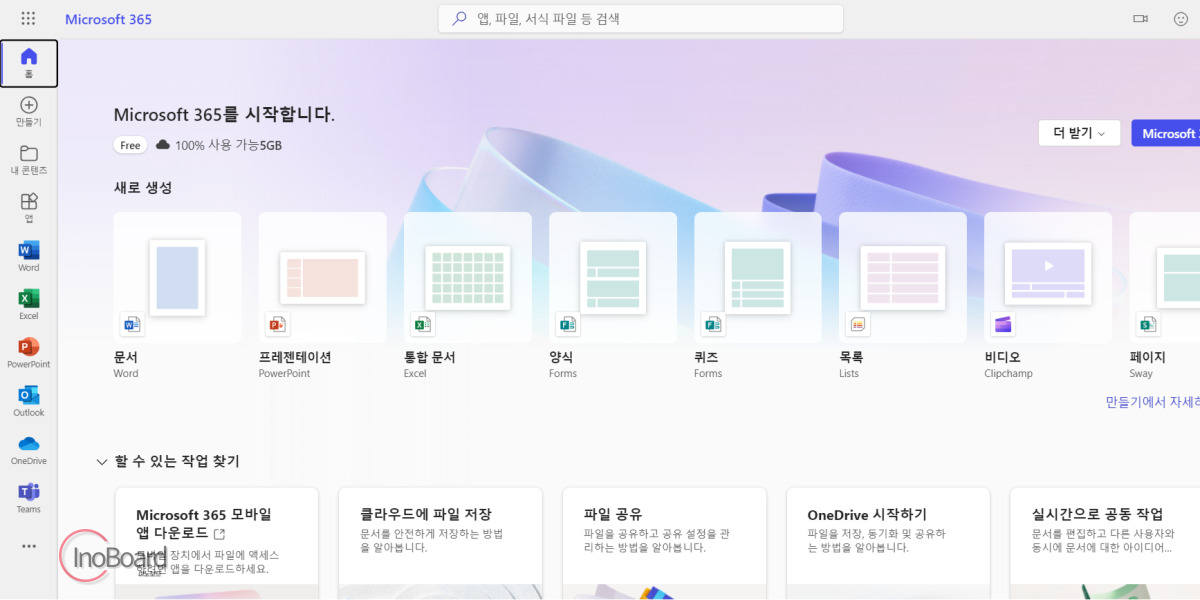Click the feedback smiley icon
The image size is (1200, 600).
(1181, 19)
